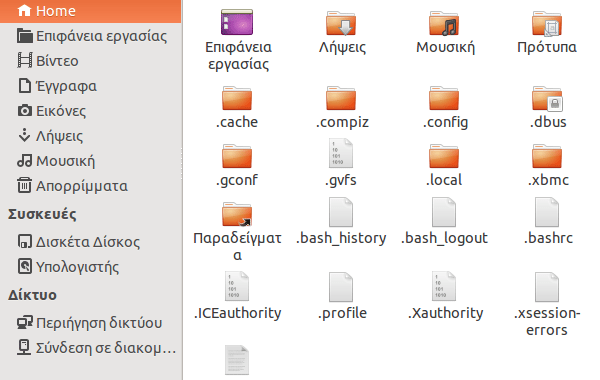The width and height of the screenshot is (600, 380).
Task: Click the .compiz name label
Action: (x=342, y=122)
